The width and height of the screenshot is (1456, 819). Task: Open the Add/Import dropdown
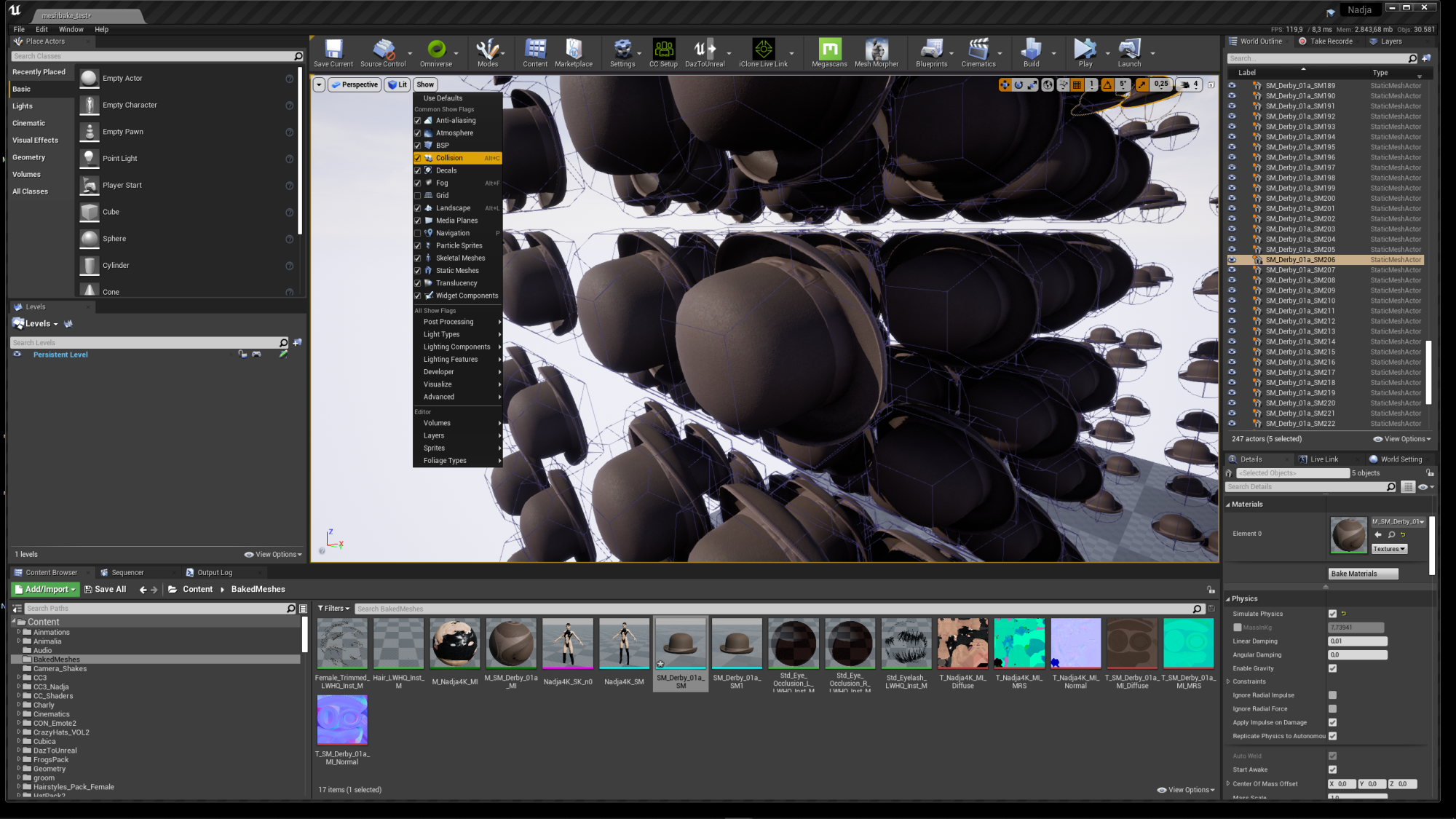pos(45,590)
